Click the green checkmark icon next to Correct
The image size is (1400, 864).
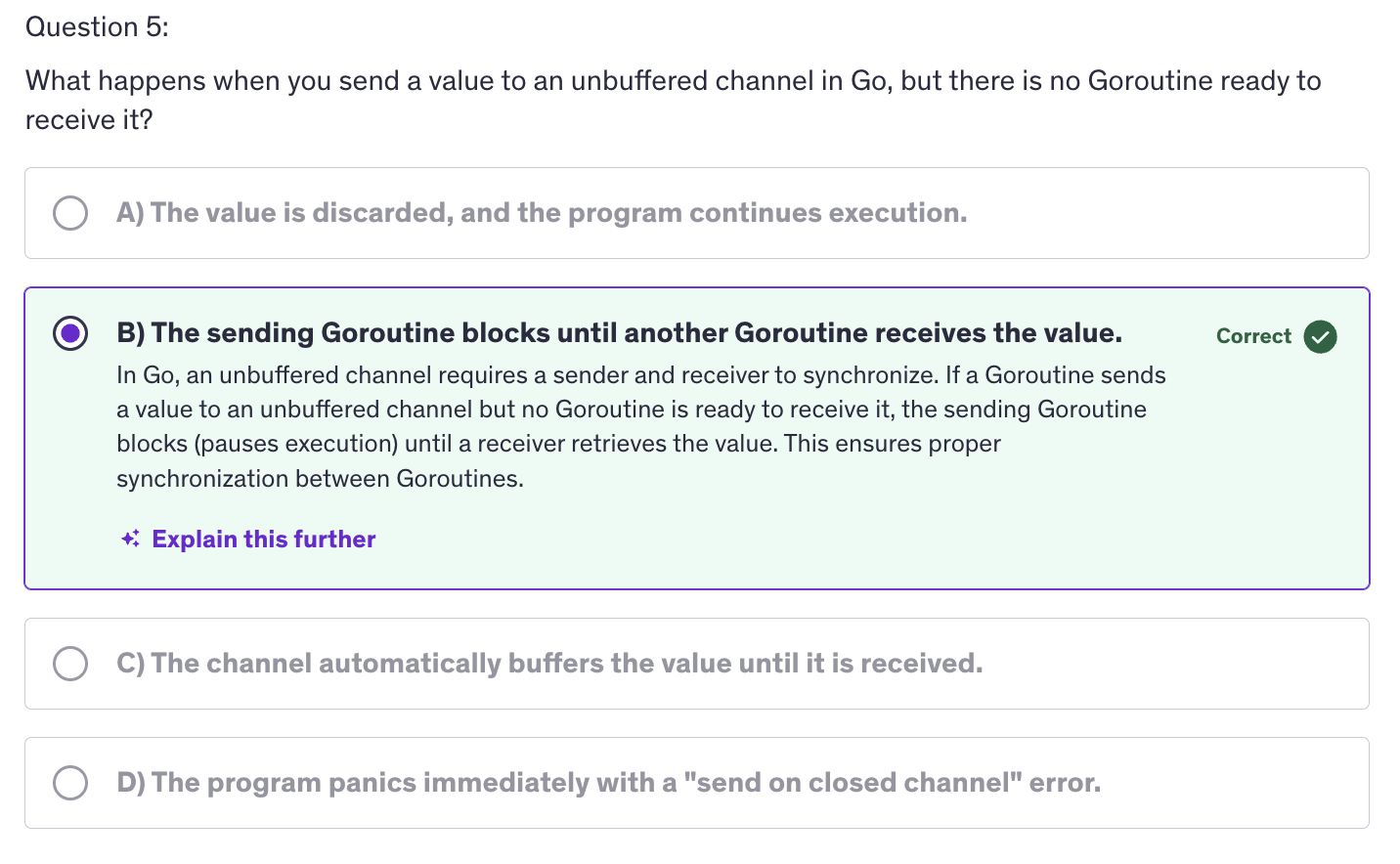point(1320,336)
